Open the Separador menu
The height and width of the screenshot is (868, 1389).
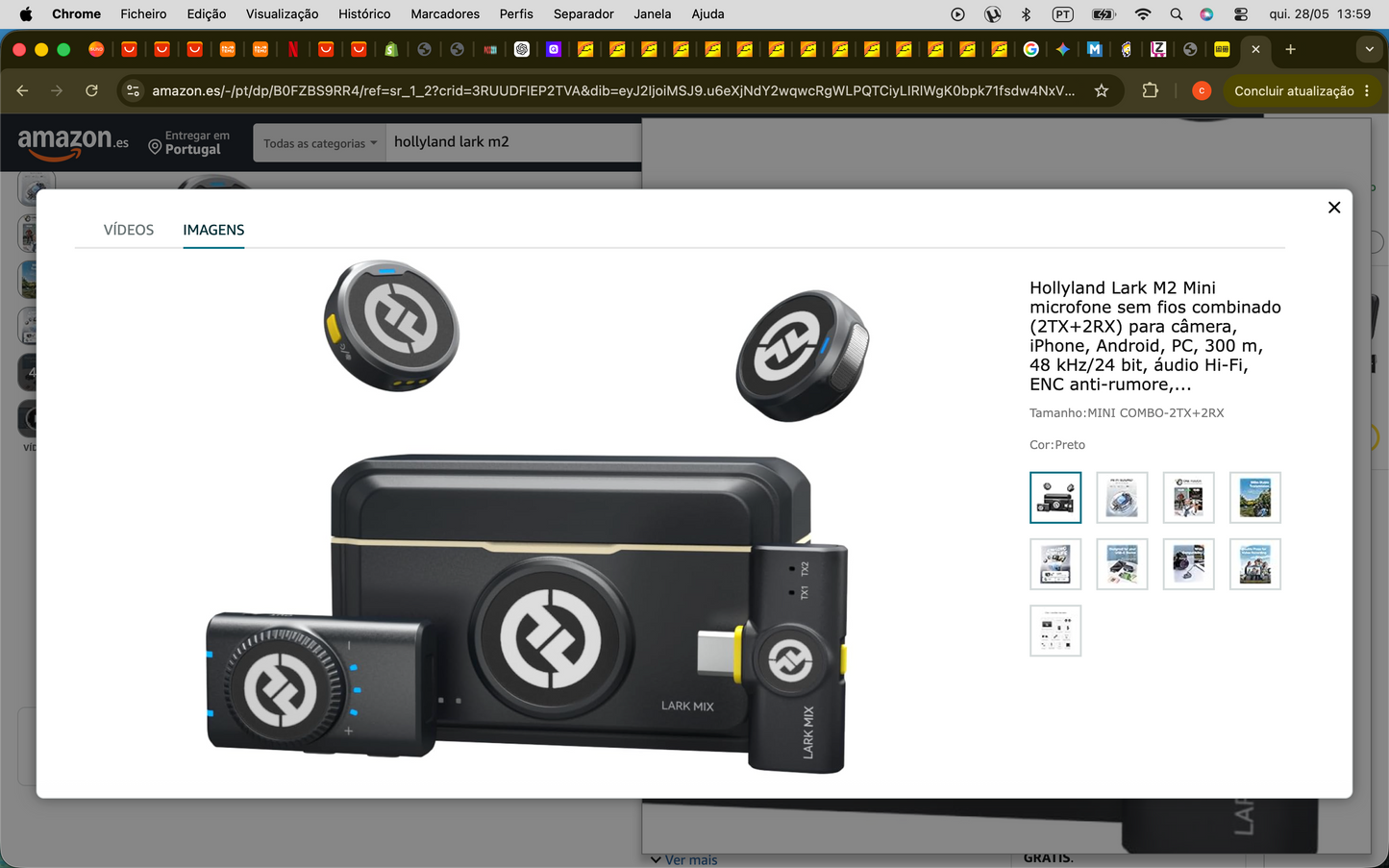(583, 13)
